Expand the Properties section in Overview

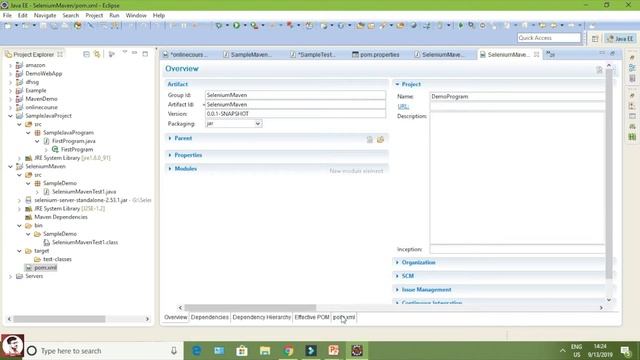(x=170, y=155)
